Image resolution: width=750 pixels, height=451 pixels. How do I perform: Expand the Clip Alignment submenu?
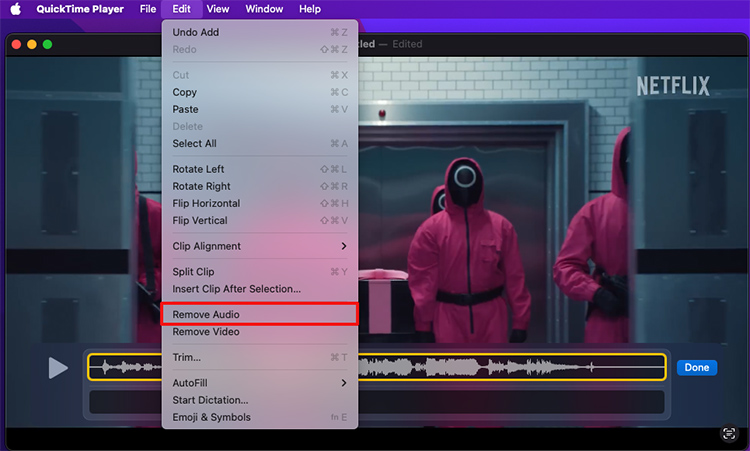tap(260, 246)
